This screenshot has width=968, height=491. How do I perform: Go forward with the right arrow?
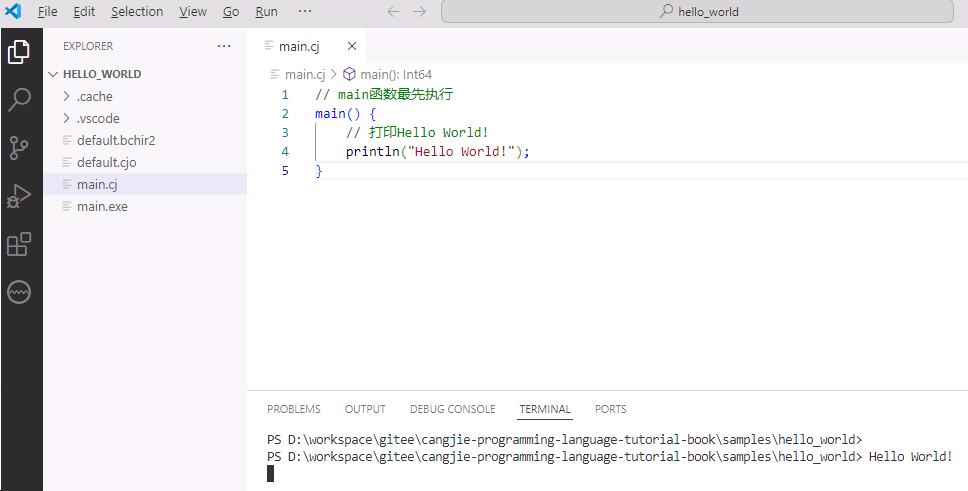point(420,12)
